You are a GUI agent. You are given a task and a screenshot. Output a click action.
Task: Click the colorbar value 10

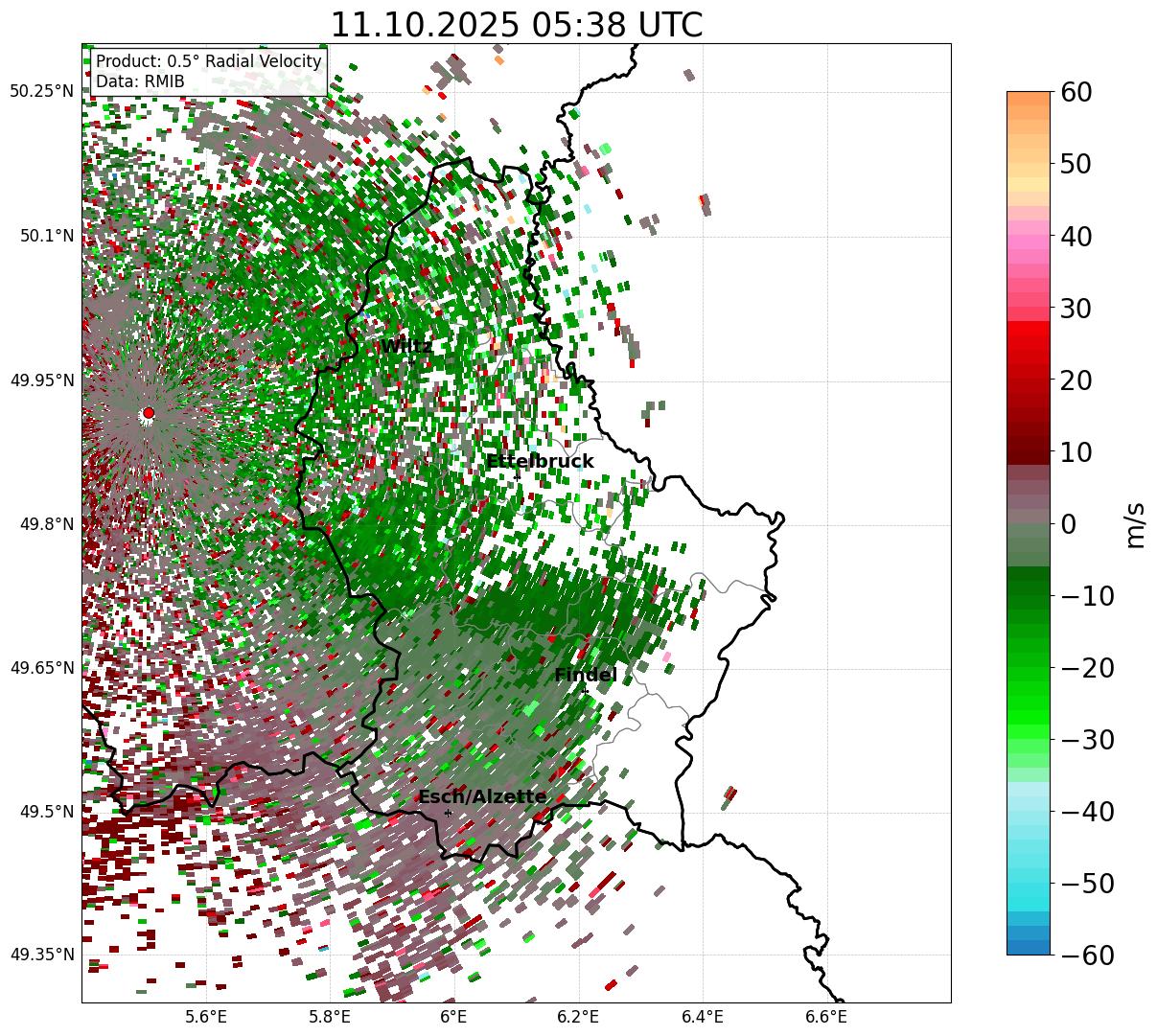tap(1076, 451)
